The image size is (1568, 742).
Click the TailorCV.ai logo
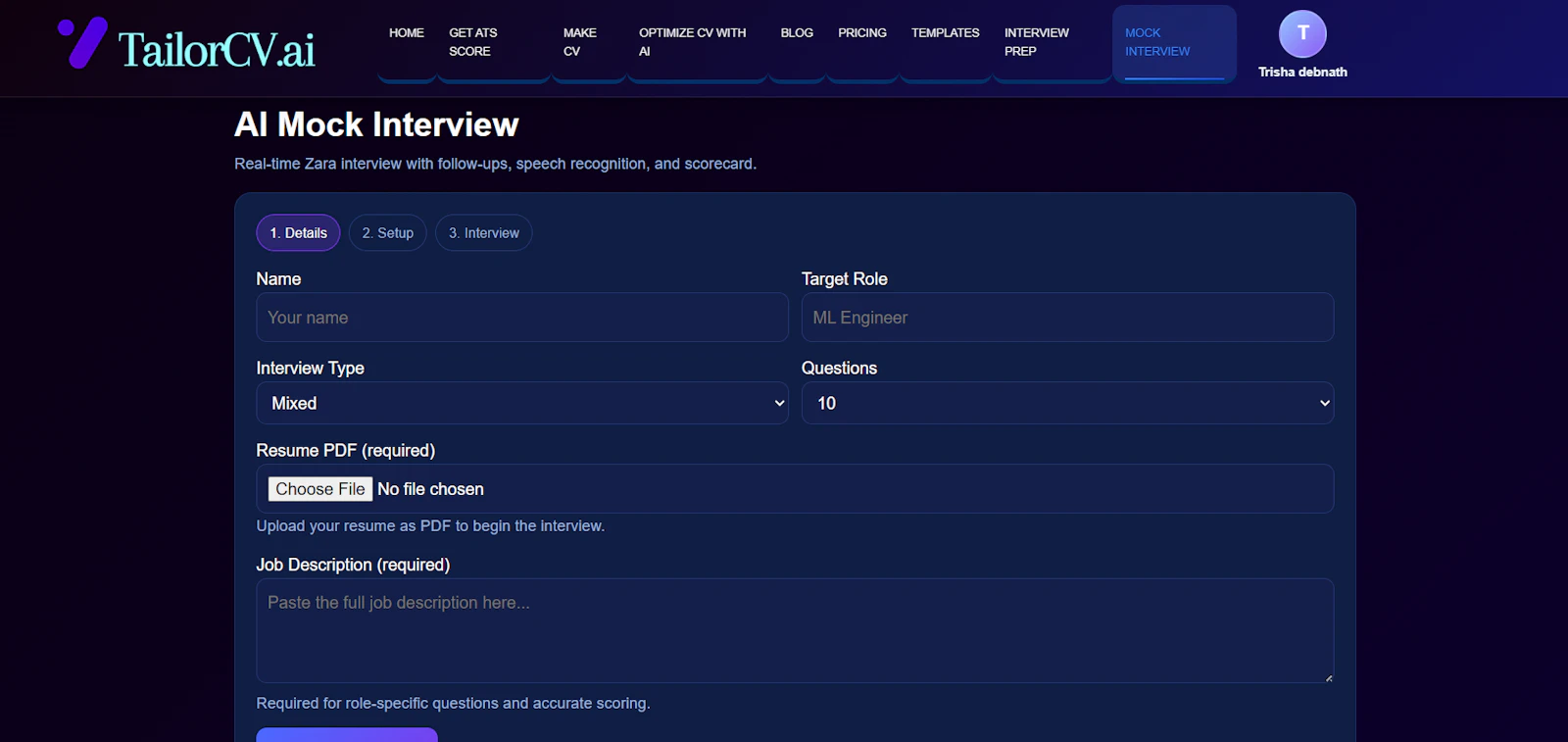tap(186, 45)
